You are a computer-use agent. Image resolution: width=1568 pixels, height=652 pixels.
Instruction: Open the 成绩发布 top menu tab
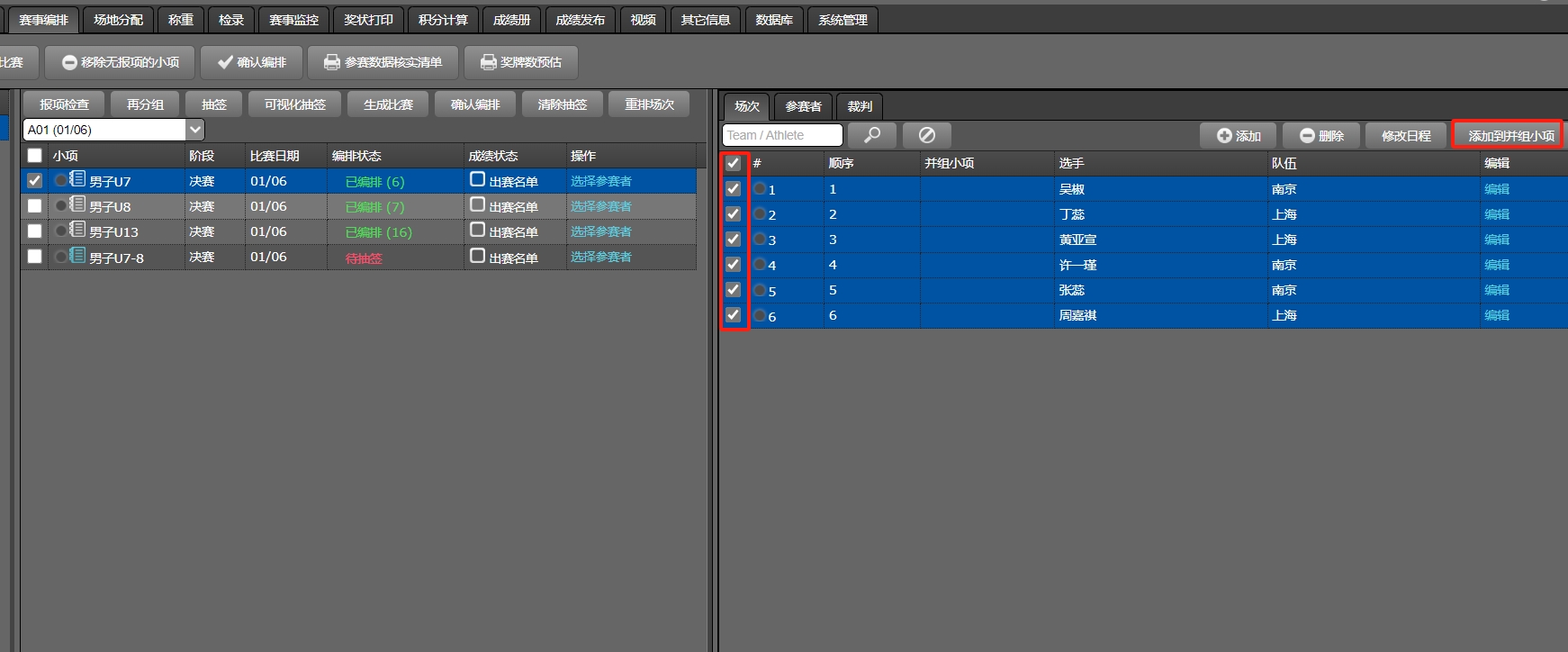point(580,20)
